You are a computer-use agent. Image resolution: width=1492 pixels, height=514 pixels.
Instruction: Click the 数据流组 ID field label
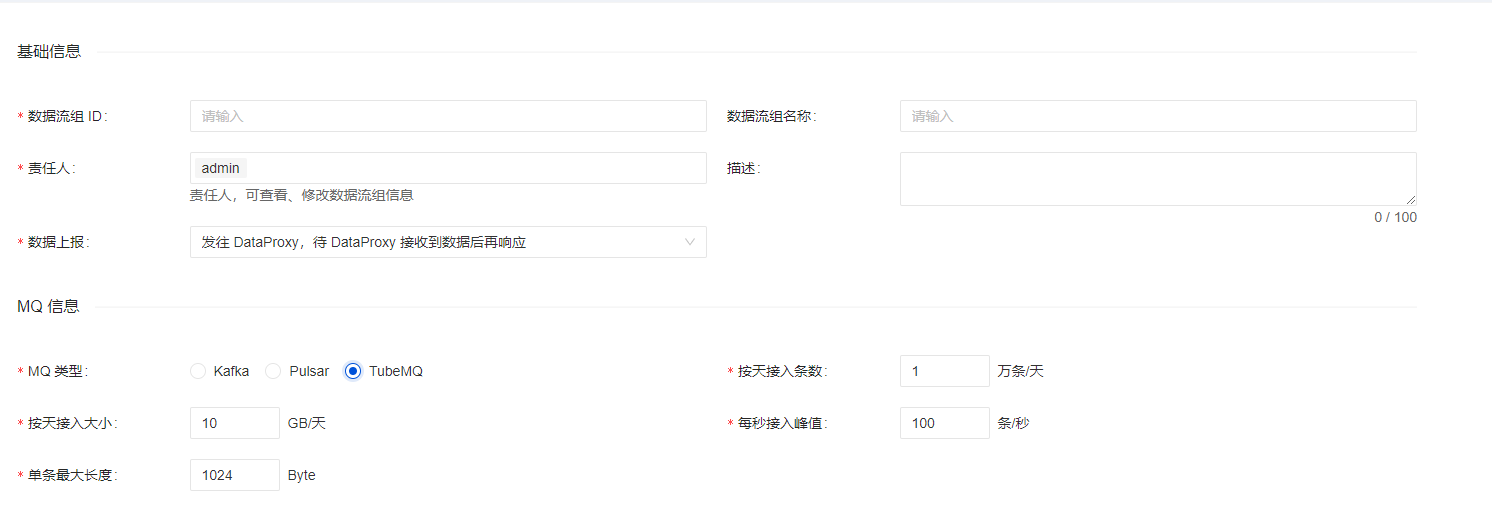(66, 116)
